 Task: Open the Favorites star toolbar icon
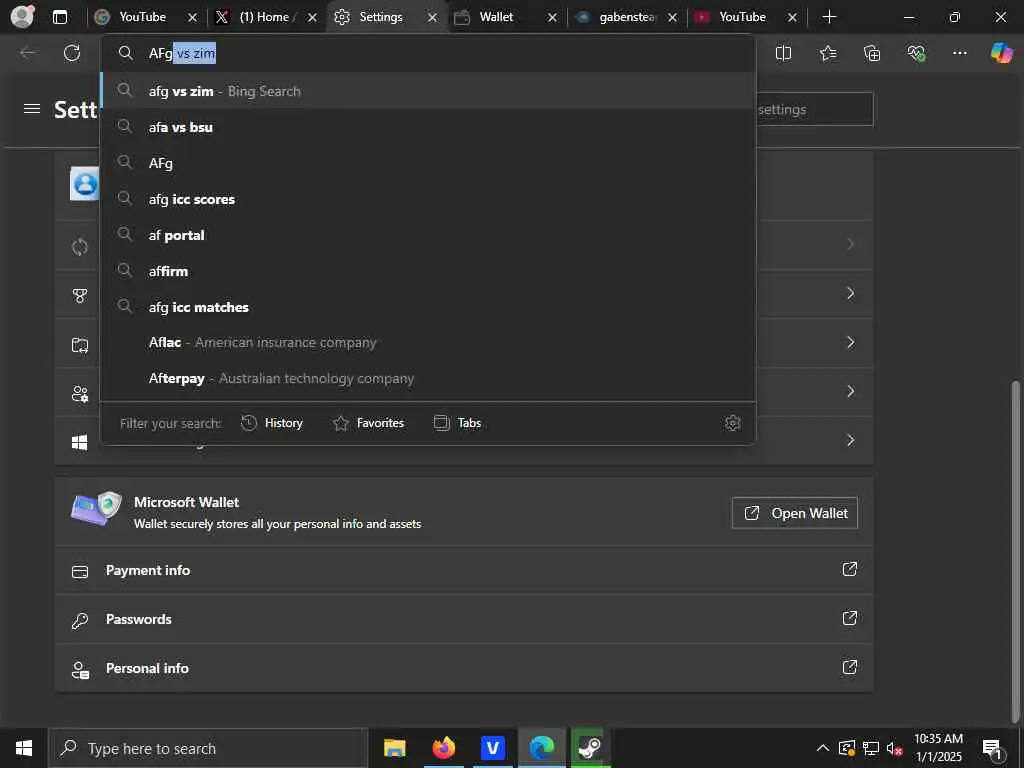click(x=827, y=53)
